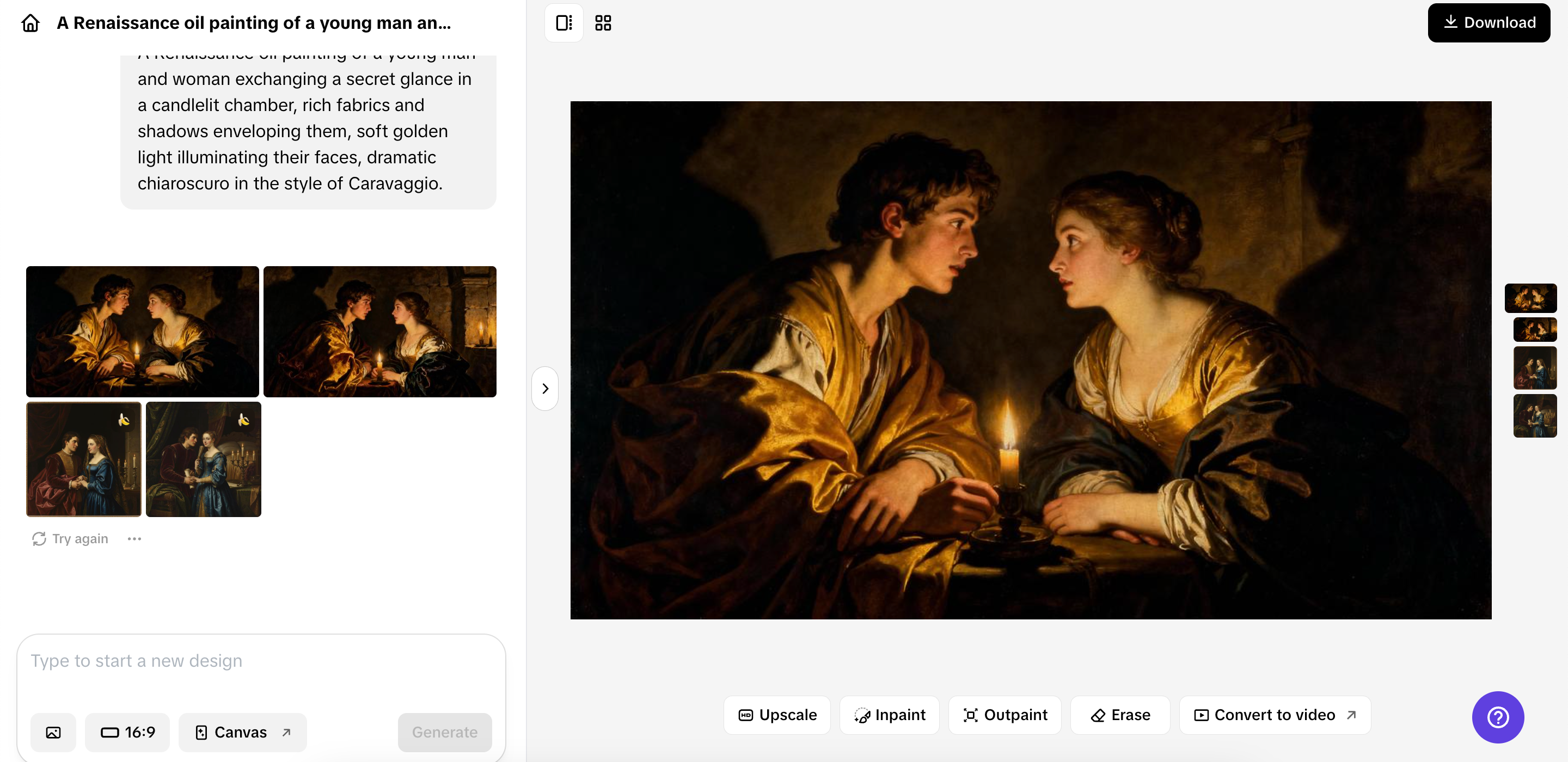Screen dimensions: 1568x762
Task: Select the Inpaint tool
Action: 889,715
